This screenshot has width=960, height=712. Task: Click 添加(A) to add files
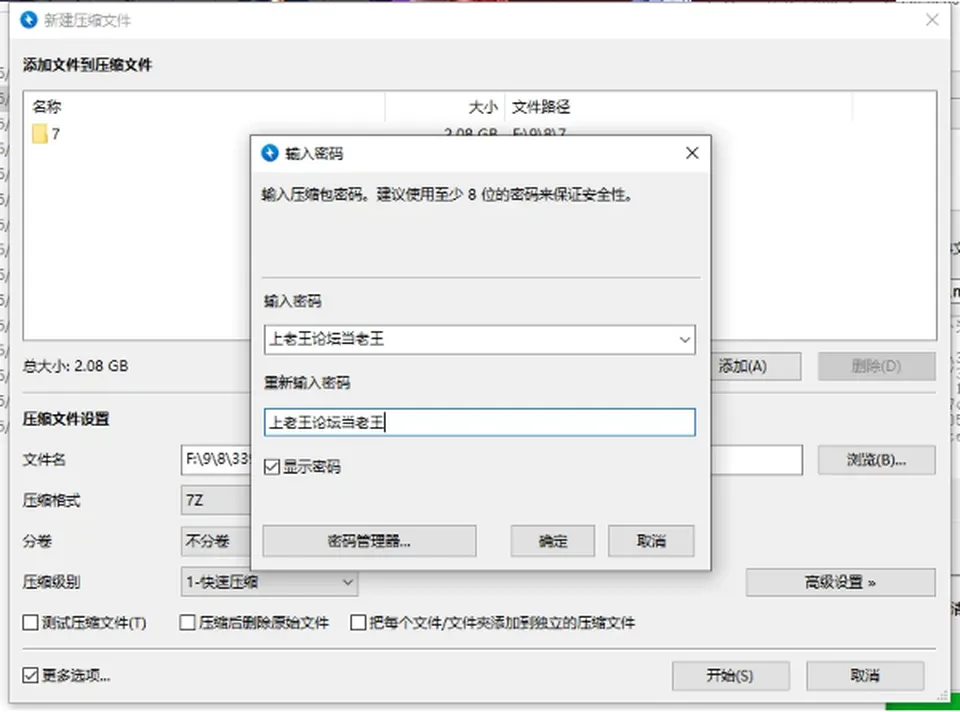(756, 366)
